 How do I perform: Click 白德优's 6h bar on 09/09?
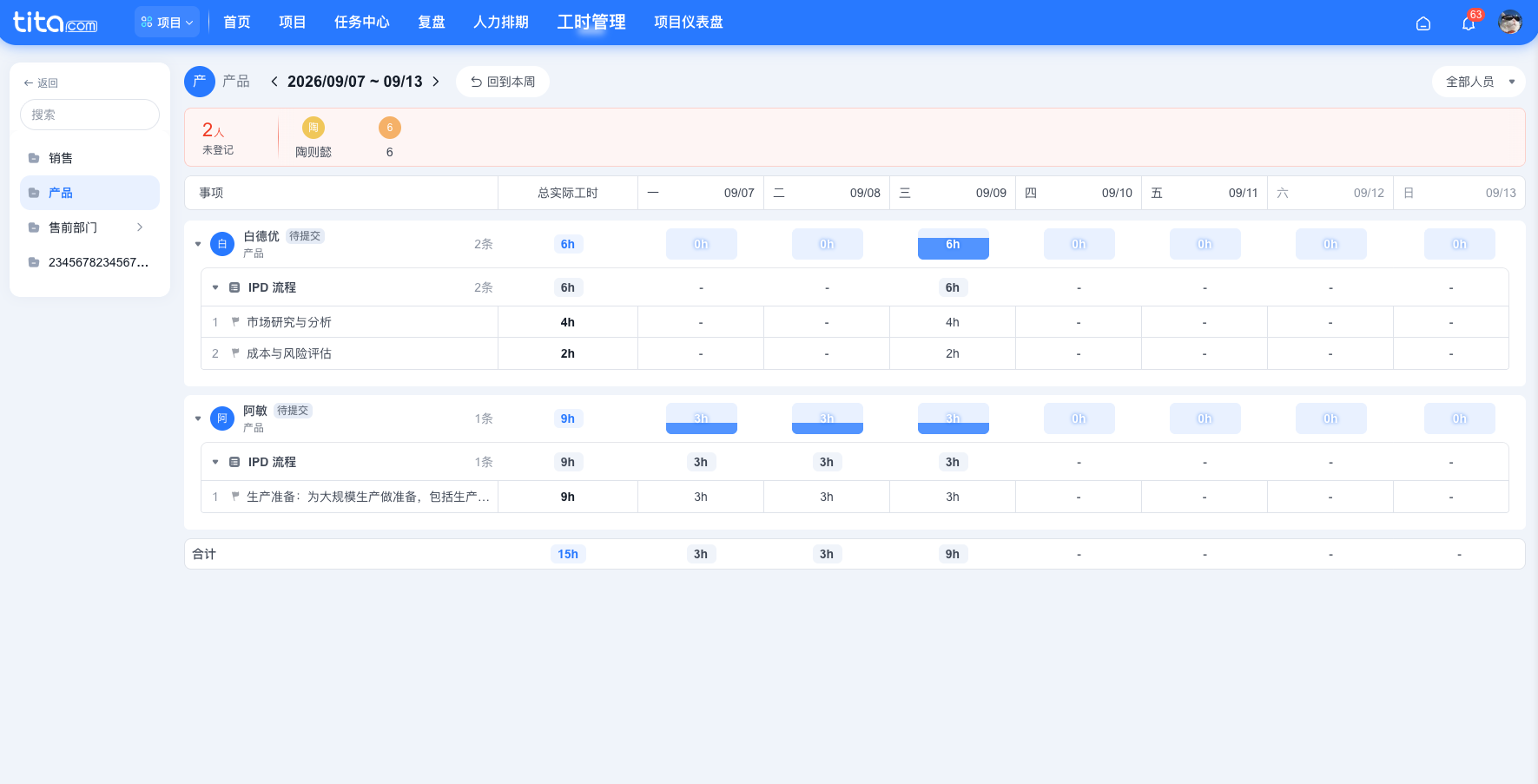coord(953,244)
